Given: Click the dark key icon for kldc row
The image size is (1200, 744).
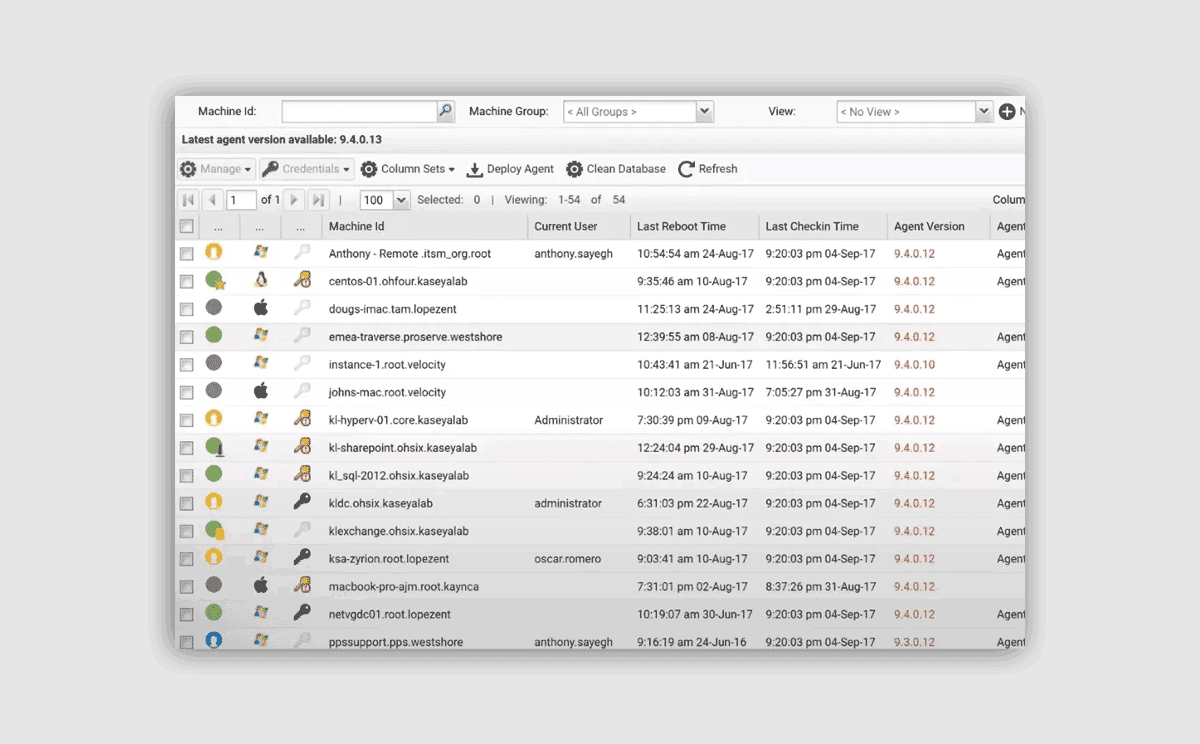Looking at the screenshot, I should tap(302, 501).
